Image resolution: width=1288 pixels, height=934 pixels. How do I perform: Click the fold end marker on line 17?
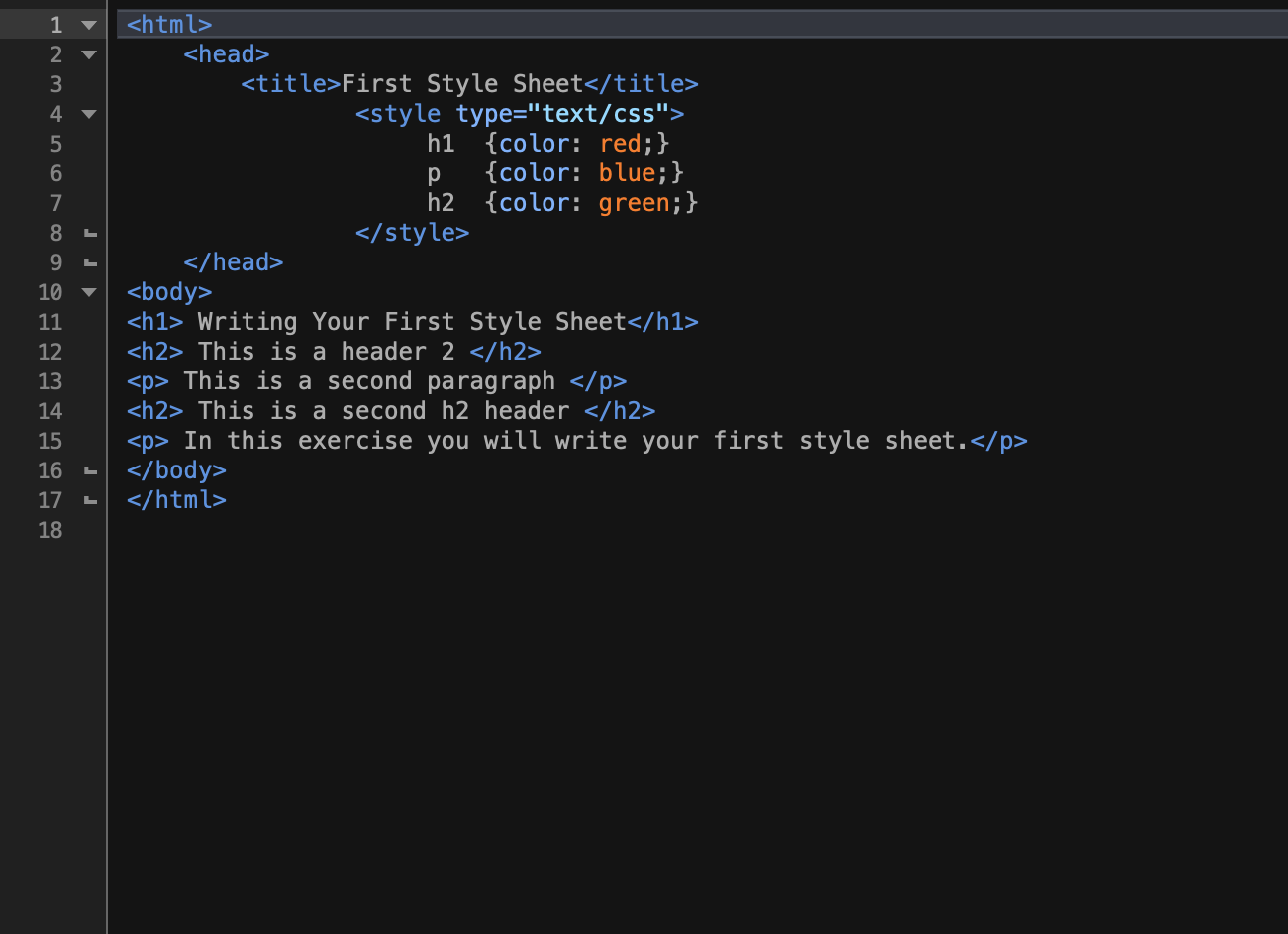pyautogui.click(x=90, y=501)
